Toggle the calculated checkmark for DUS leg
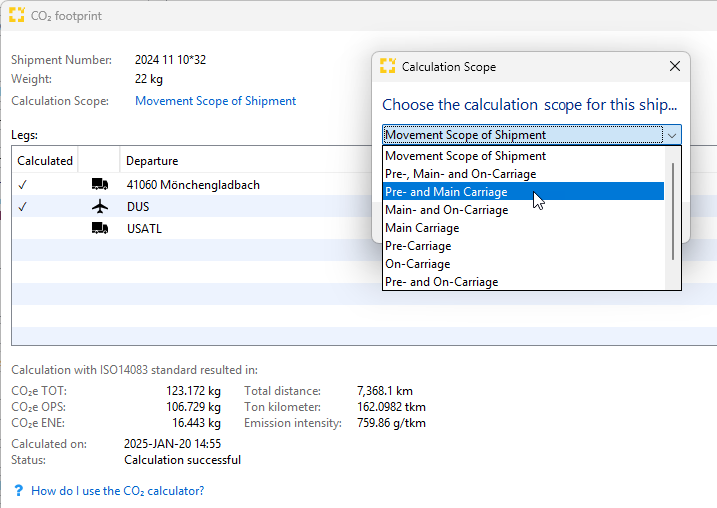Viewport: 717px width, 508px height. [x=22, y=207]
